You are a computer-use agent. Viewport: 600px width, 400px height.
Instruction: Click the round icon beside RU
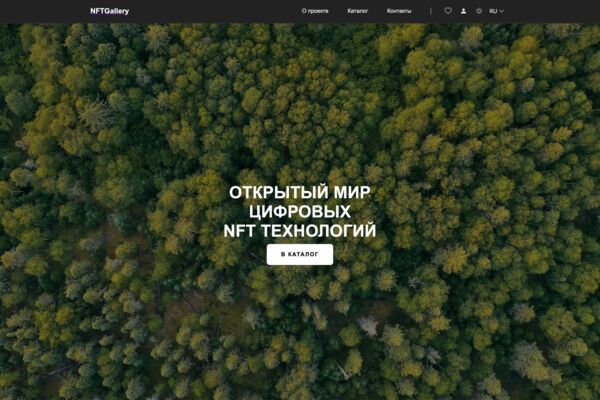click(479, 11)
